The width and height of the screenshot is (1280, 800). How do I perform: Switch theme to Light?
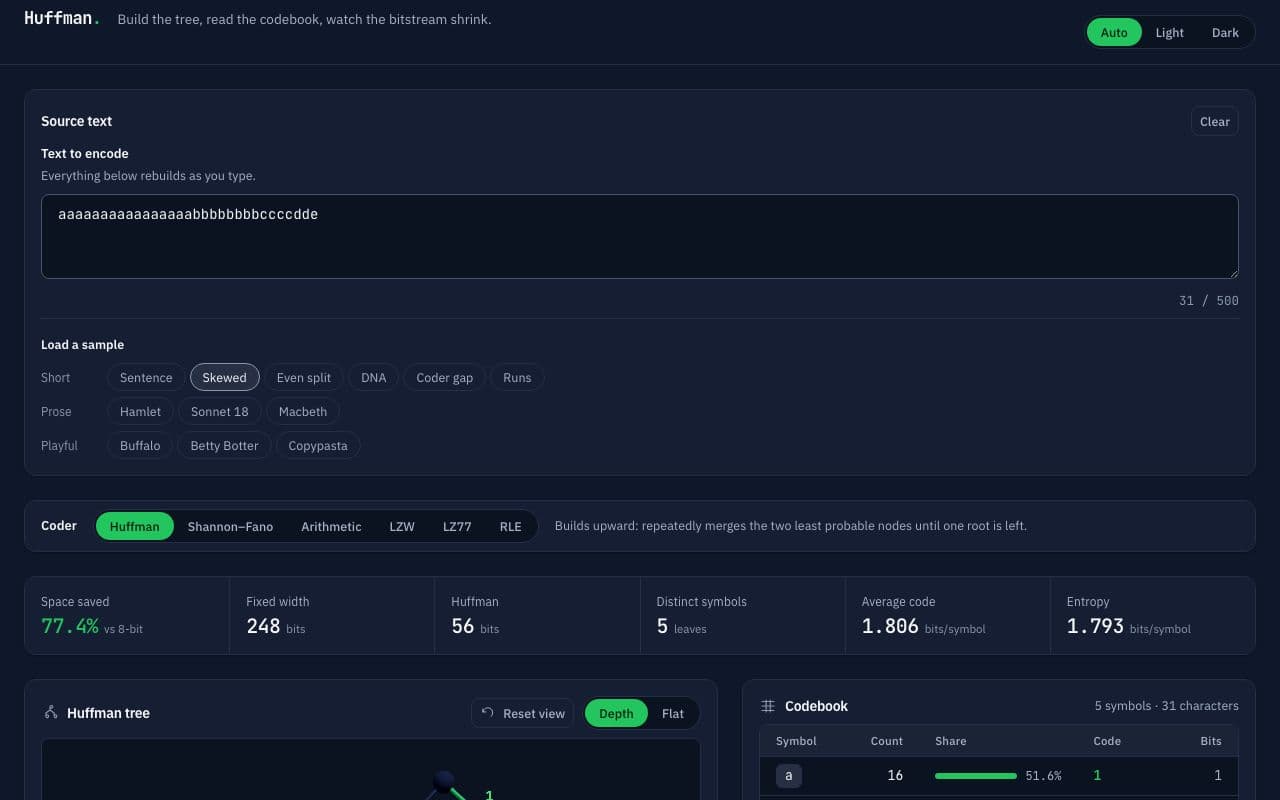(x=1169, y=32)
